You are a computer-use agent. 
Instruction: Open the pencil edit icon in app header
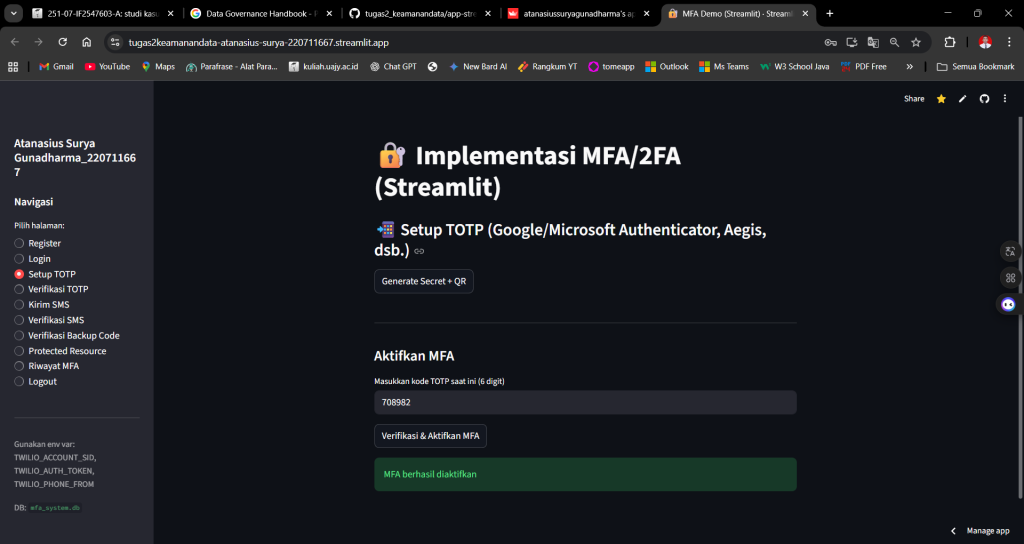[x=963, y=99]
